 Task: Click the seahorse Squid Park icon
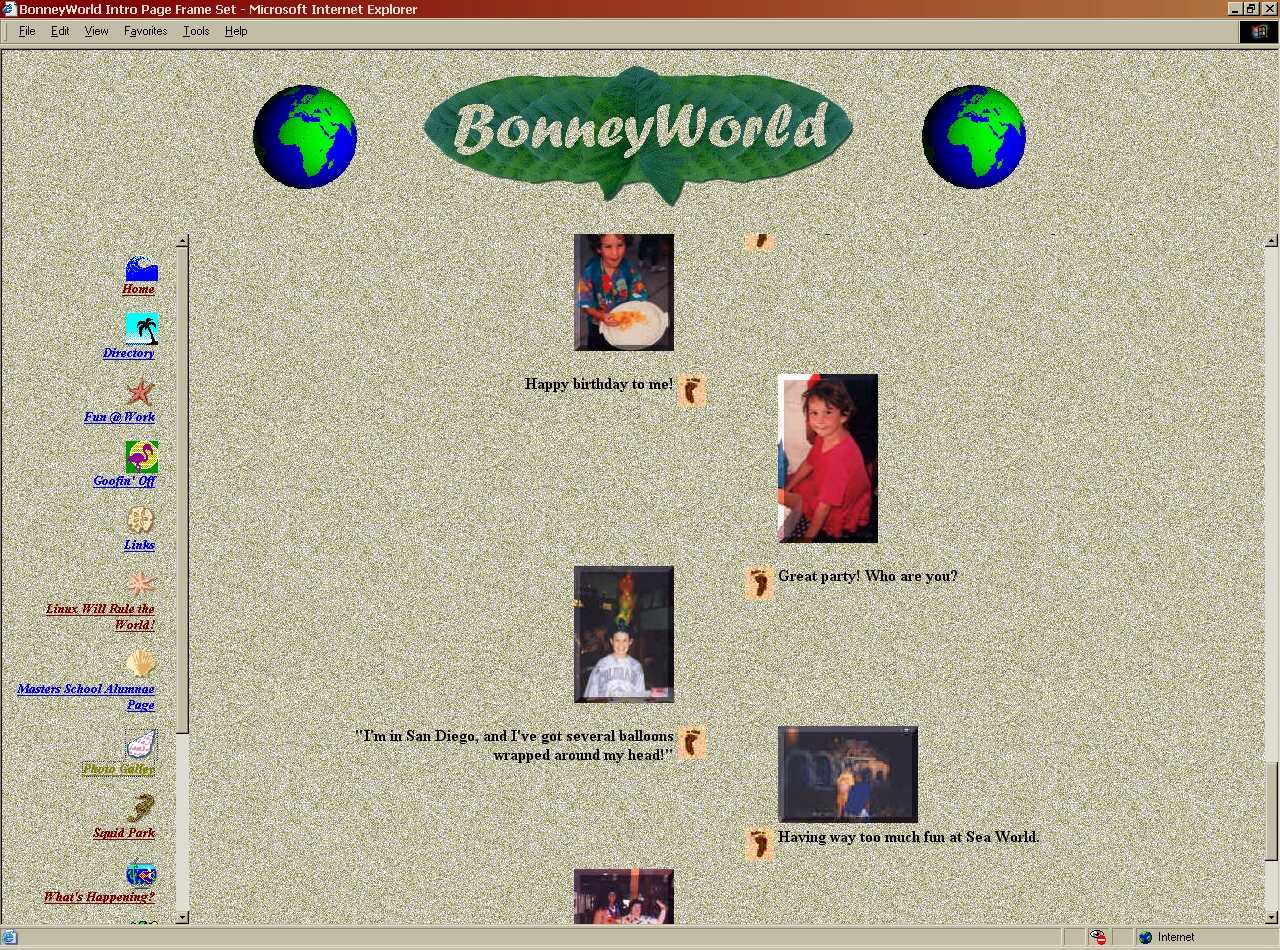click(140, 808)
